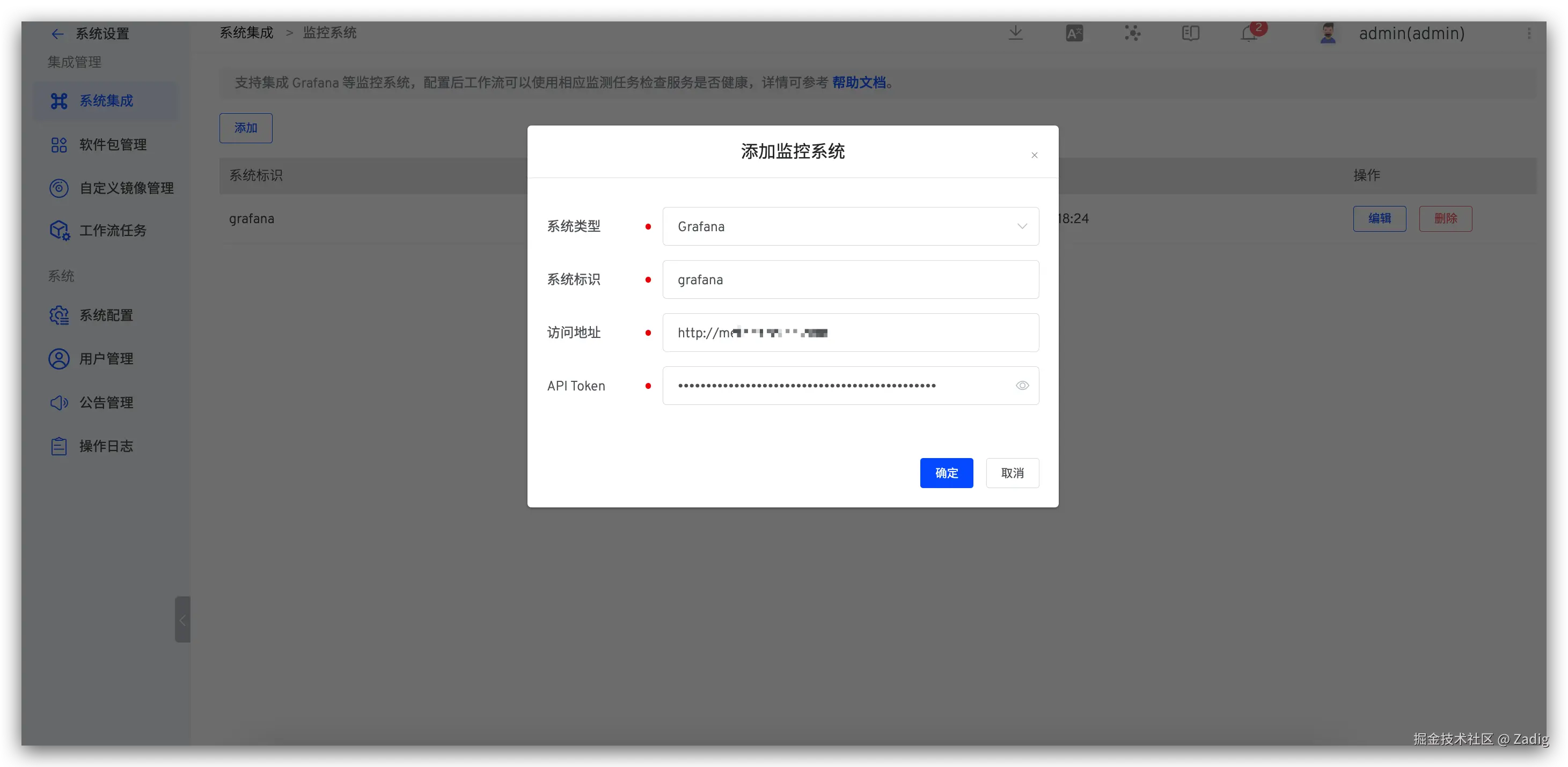Open the notification bell icon

(1249, 33)
